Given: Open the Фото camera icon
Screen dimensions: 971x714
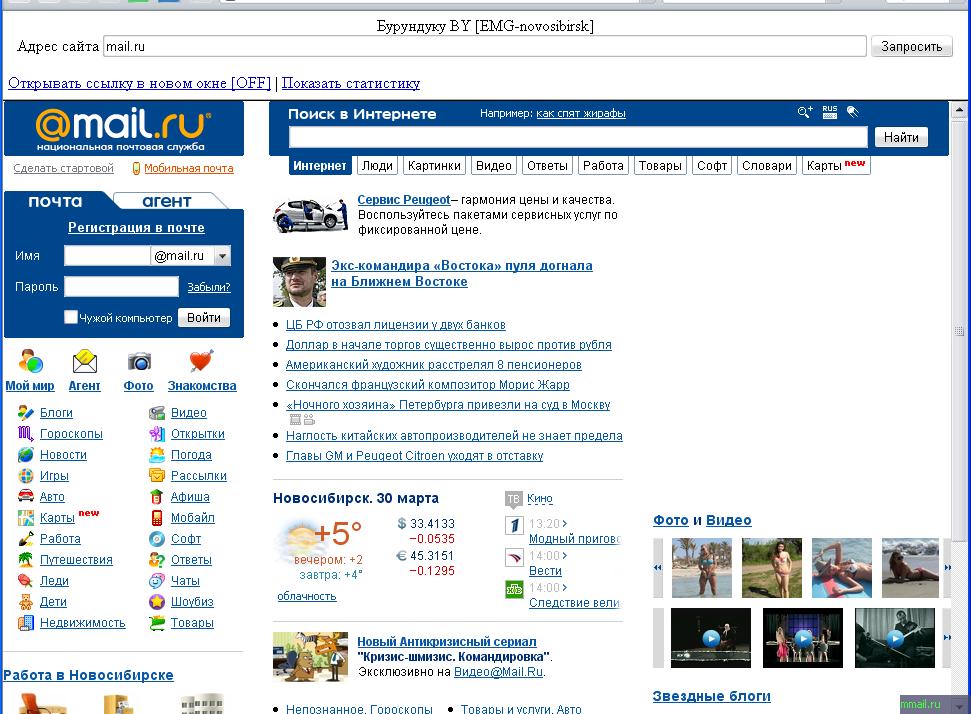Looking at the screenshot, I should (x=139, y=361).
